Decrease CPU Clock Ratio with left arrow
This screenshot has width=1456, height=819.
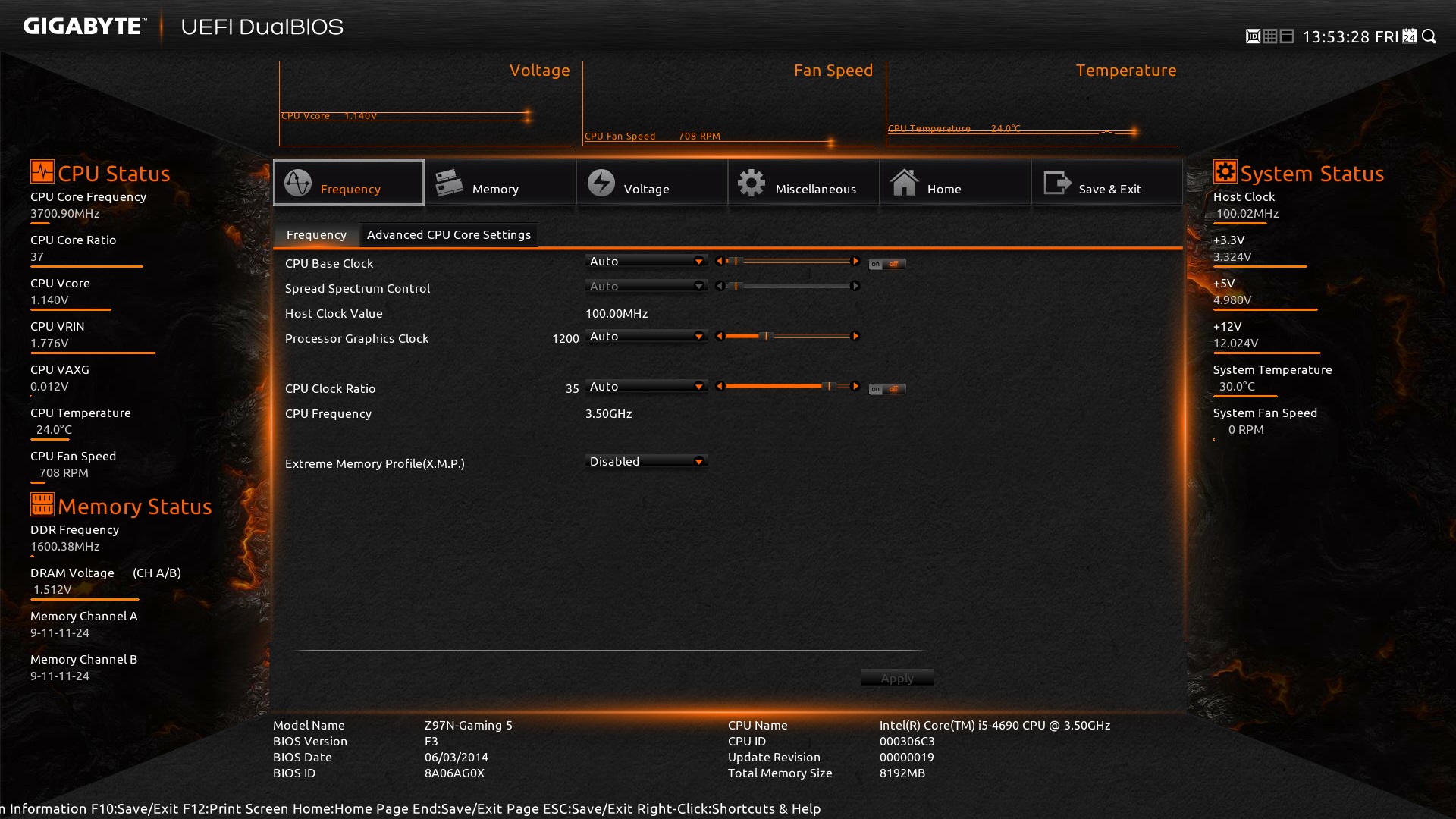(719, 386)
